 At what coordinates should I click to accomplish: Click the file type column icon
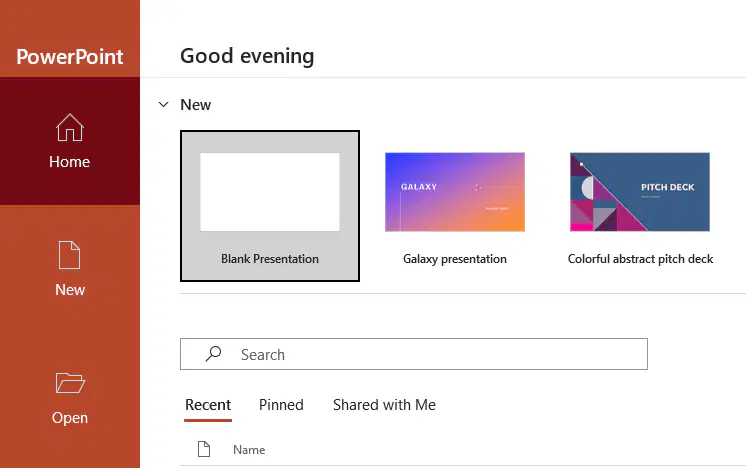[204, 449]
